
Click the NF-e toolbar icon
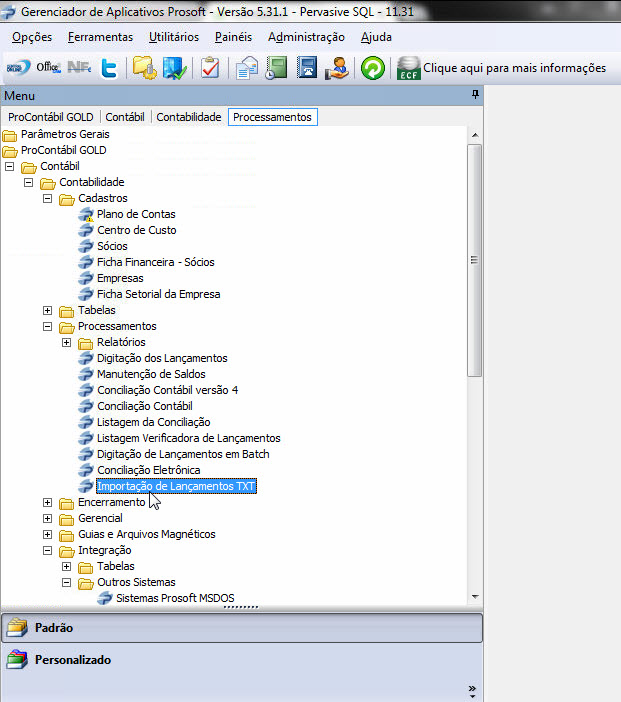point(80,68)
